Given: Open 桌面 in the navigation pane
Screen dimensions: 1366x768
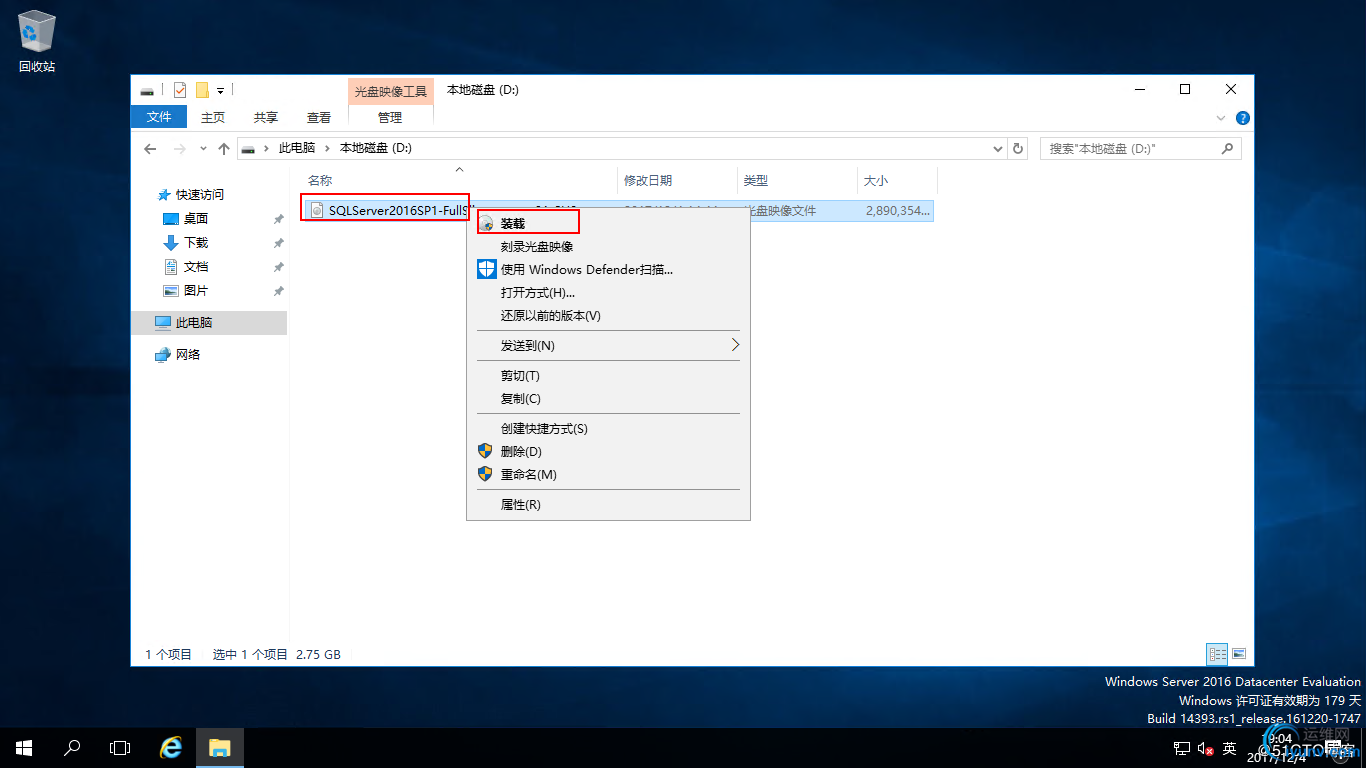Looking at the screenshot, I should click(x=196, y=219).
